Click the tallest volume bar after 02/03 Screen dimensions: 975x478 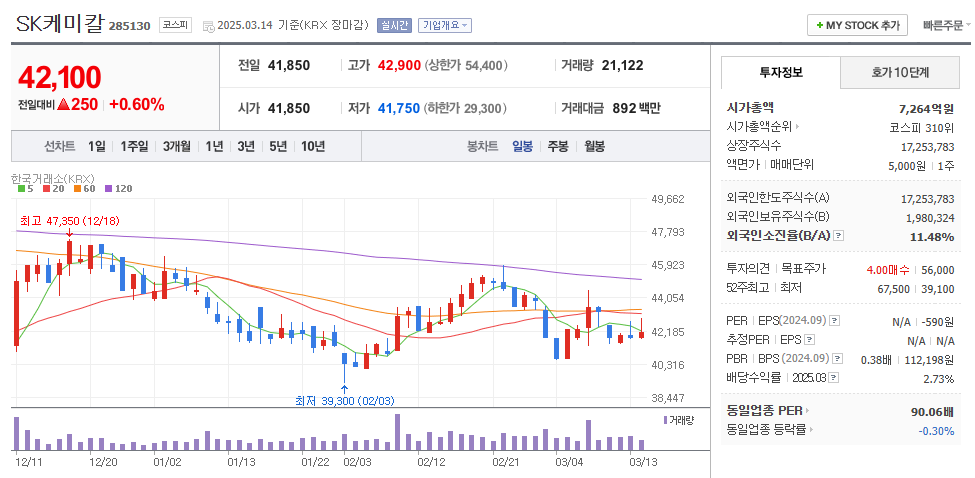click(397, 432)
